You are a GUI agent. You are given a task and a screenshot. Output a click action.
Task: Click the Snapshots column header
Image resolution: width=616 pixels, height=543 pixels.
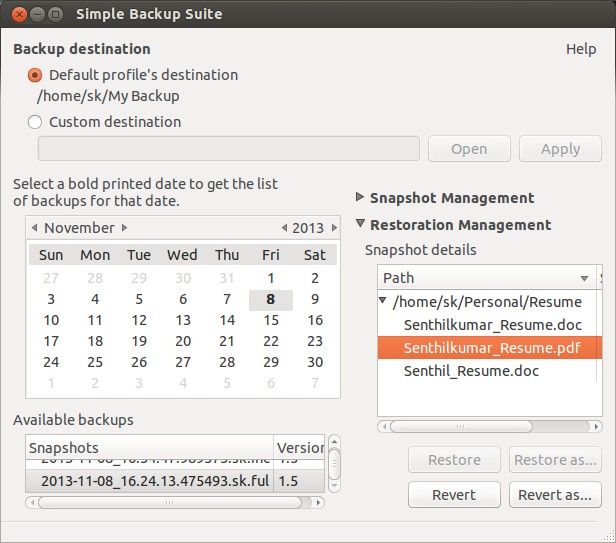click(150, 447)
